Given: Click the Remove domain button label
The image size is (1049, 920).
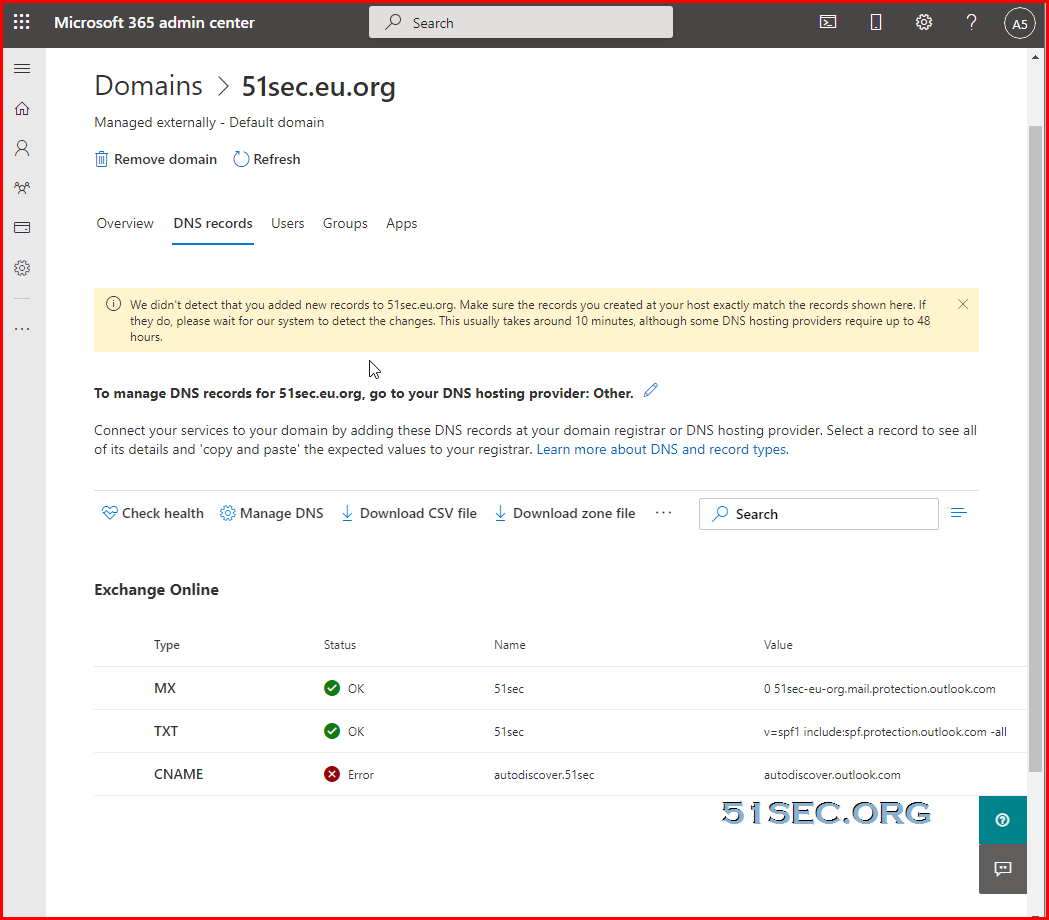Looking at the screenshot, I should coord(165,159).
